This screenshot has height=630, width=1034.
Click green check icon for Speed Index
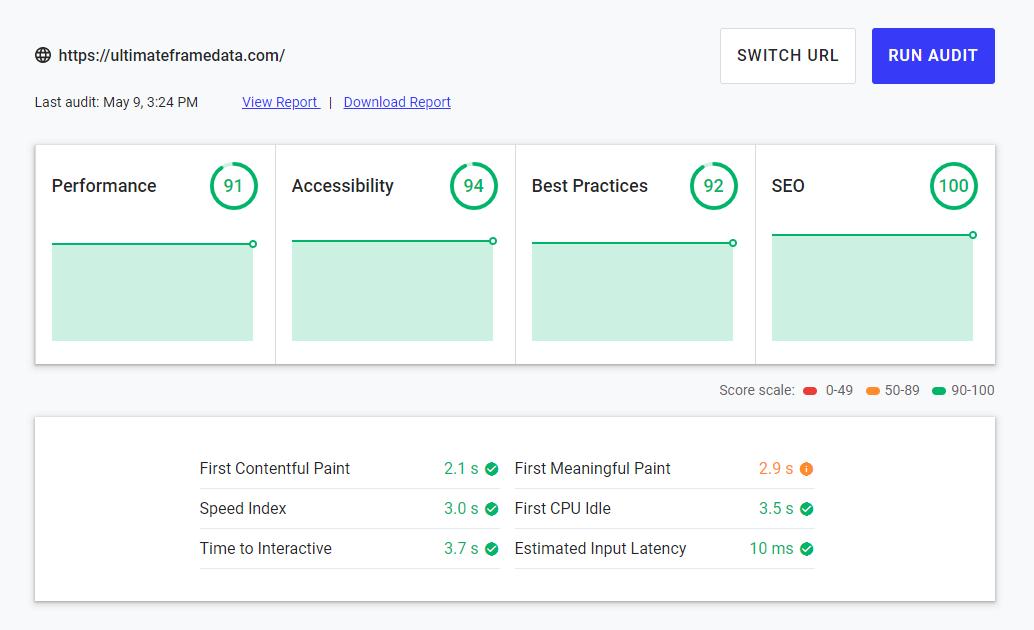tap(491, 509)
